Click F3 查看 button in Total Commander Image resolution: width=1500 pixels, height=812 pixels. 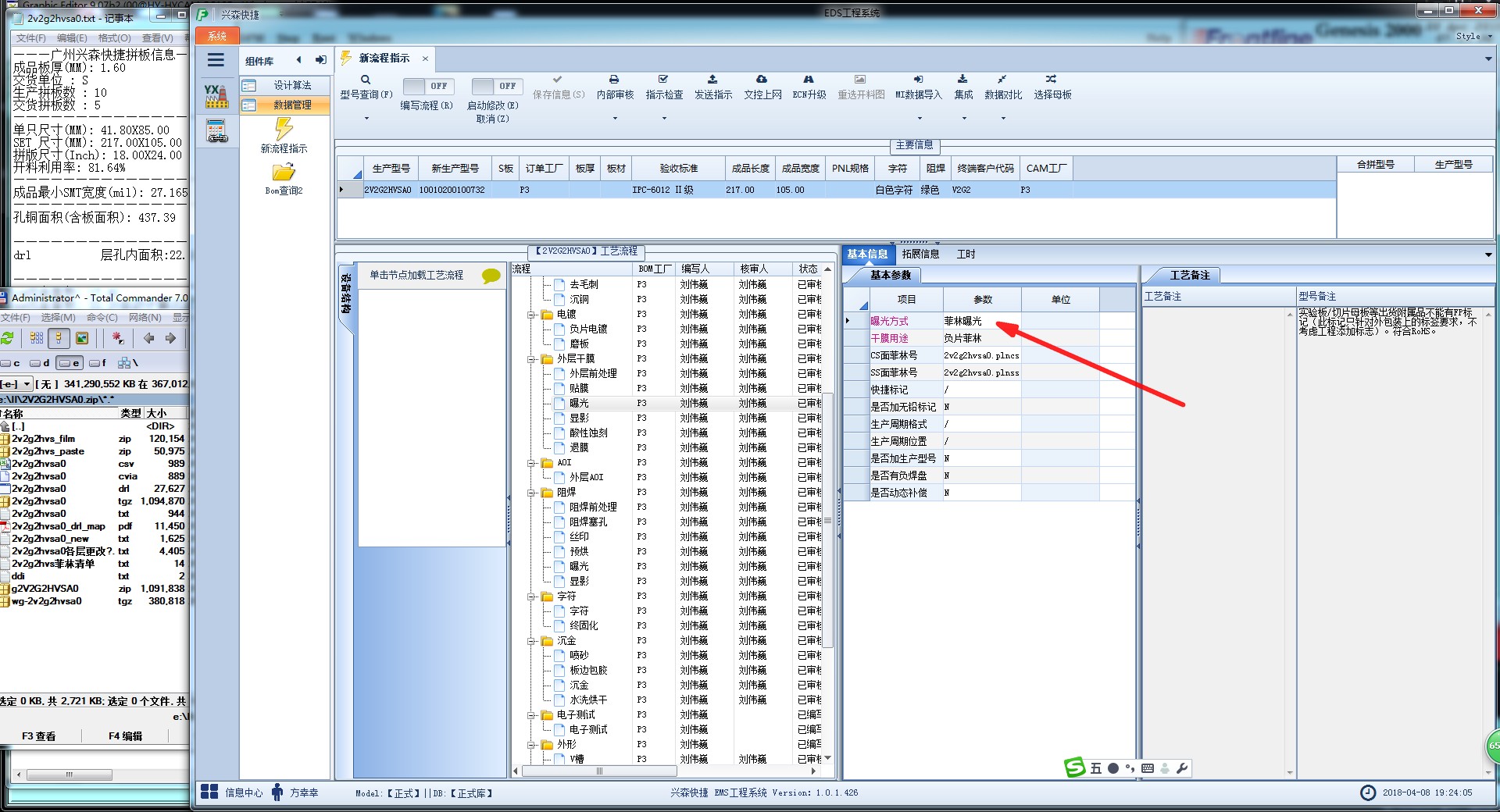pyautogui.click(x=38, y=736)
